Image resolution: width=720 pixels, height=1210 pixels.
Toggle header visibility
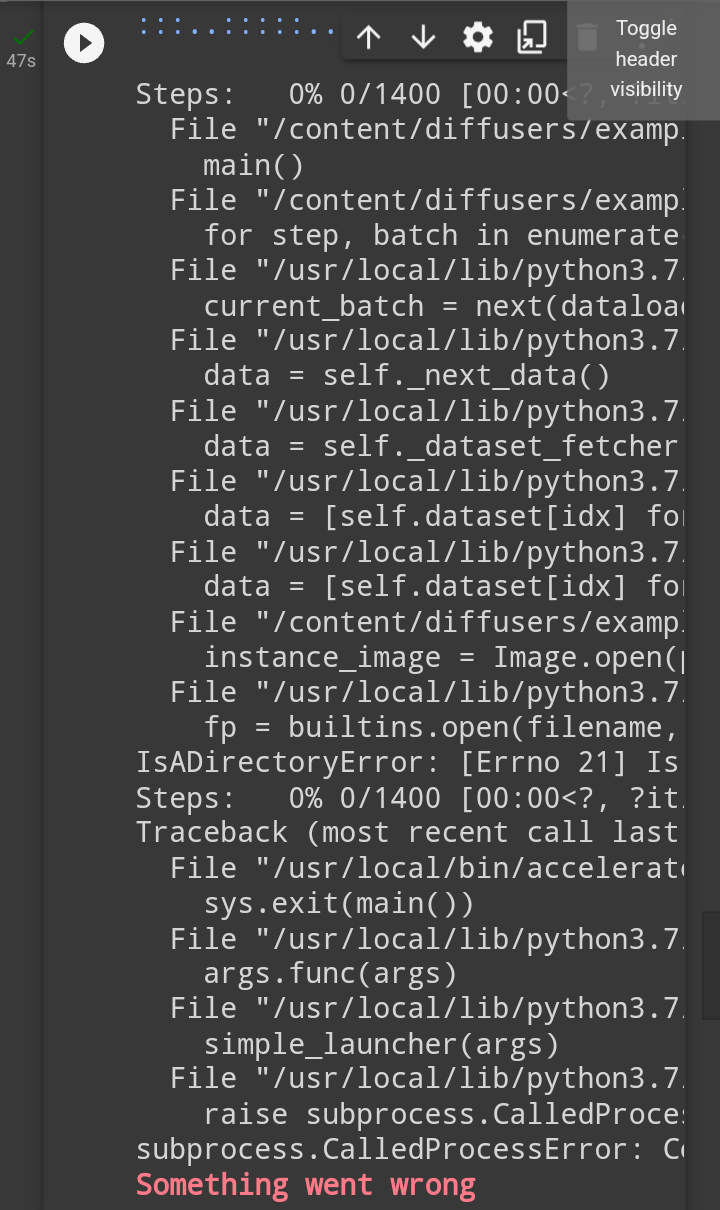(645, 58)
